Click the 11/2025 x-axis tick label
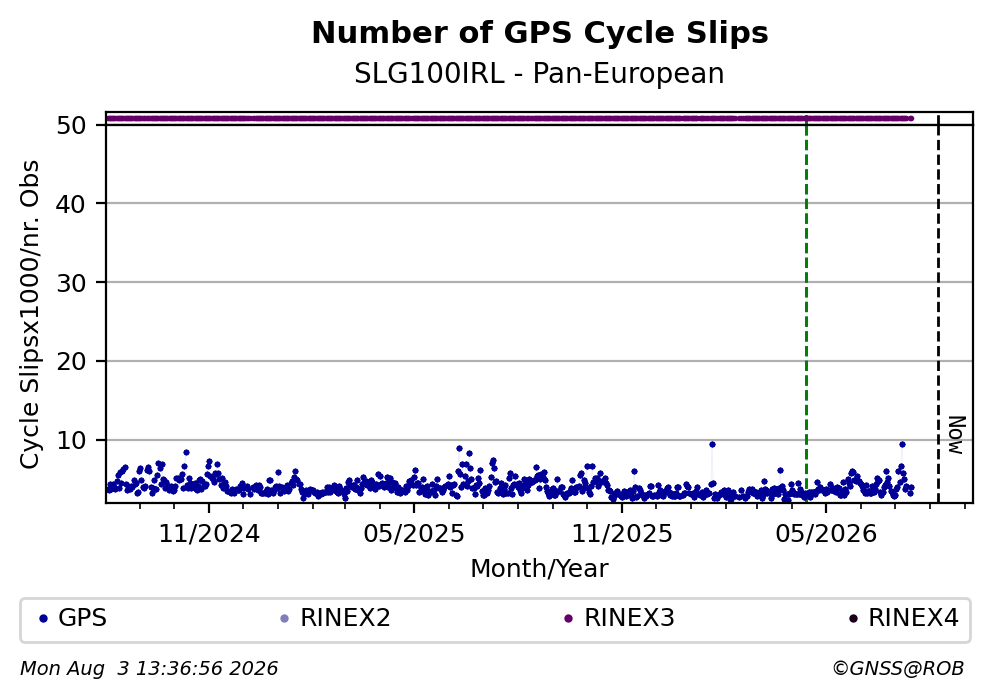Image resolution: width=993 pixels, height=699 pixels. tap(622, 534)
